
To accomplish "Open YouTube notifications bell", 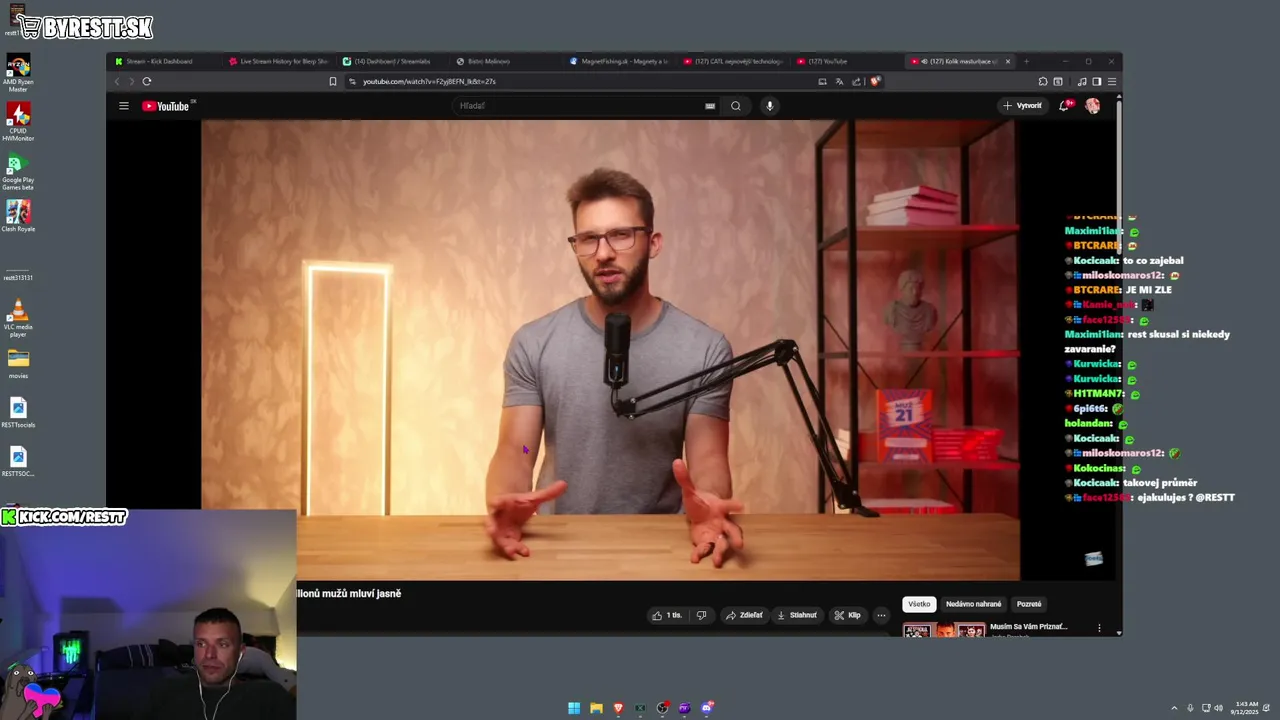I will (1065, 106).
